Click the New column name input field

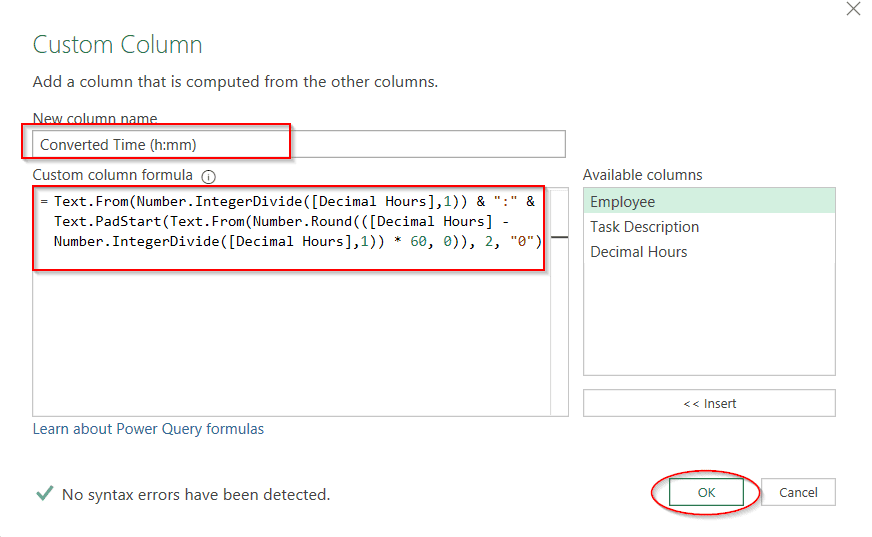pyautogui.click(x=299, y=145)
